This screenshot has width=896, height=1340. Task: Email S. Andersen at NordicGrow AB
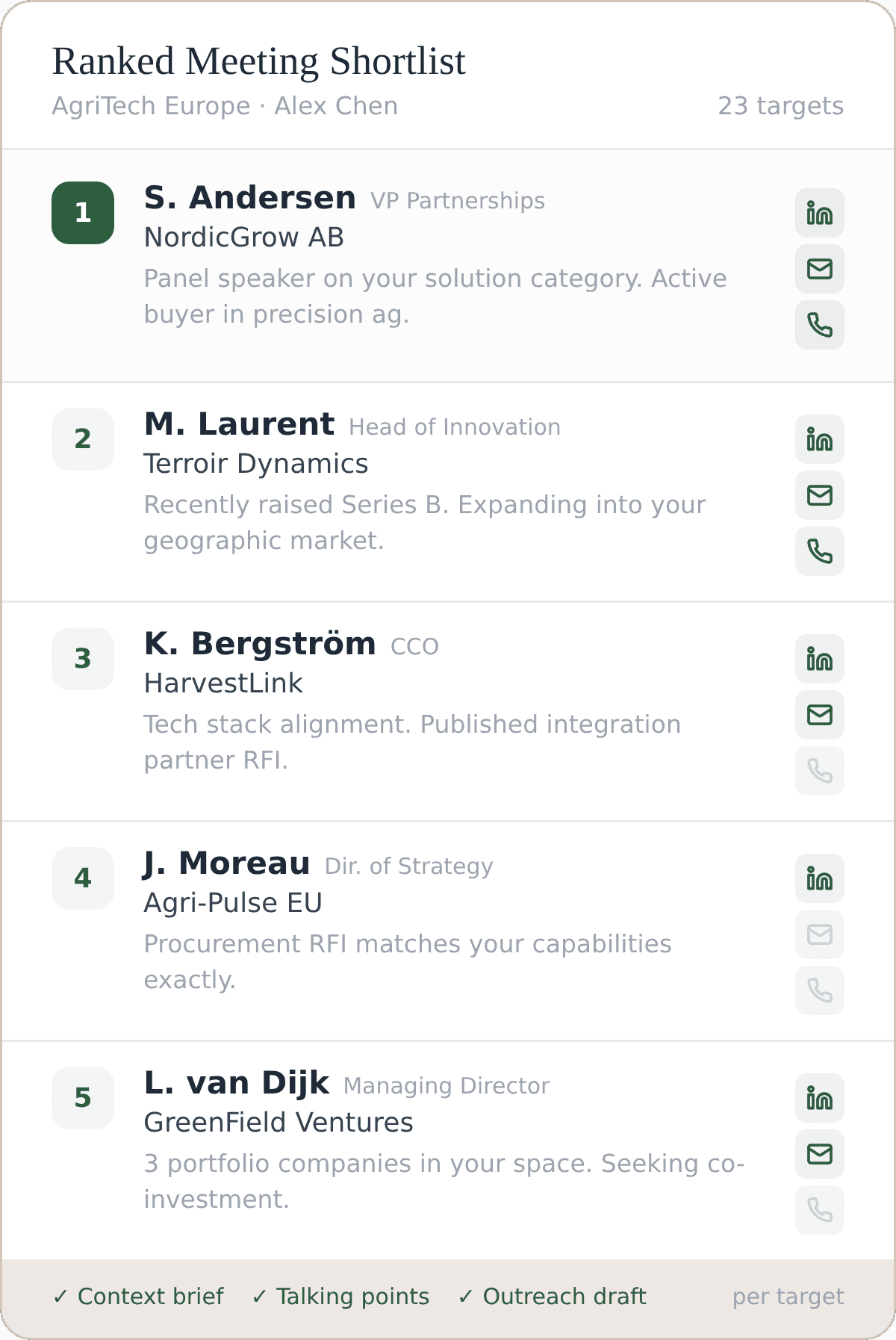pyautogui.click(x=819, y=269)
